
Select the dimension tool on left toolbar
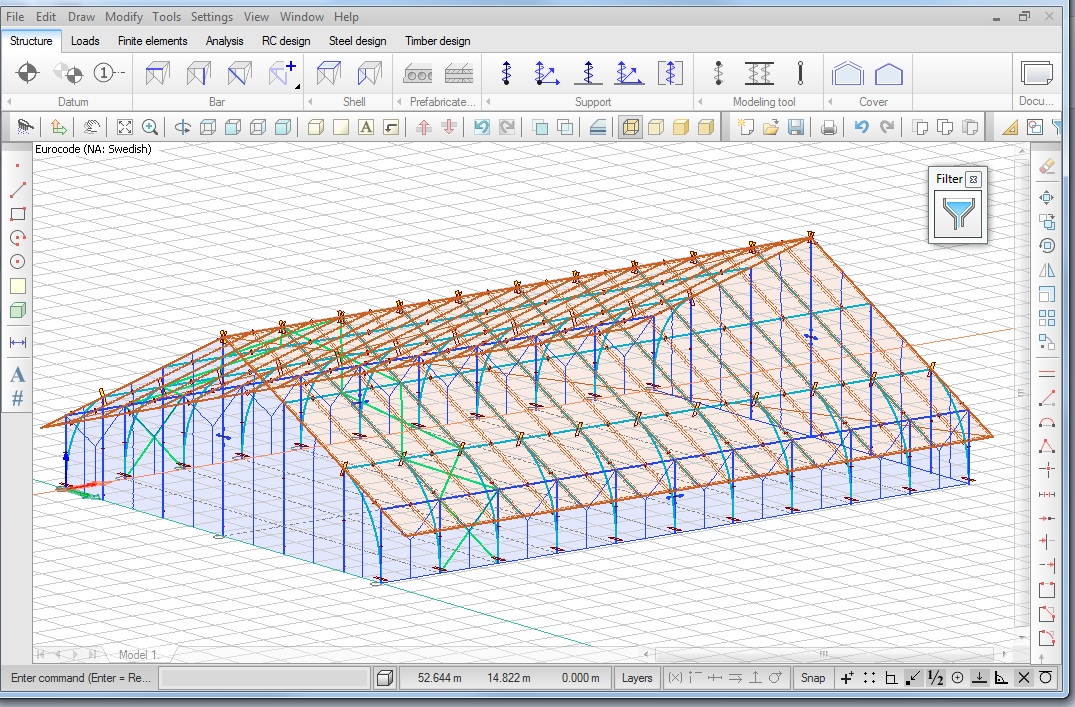pos(18,342)
